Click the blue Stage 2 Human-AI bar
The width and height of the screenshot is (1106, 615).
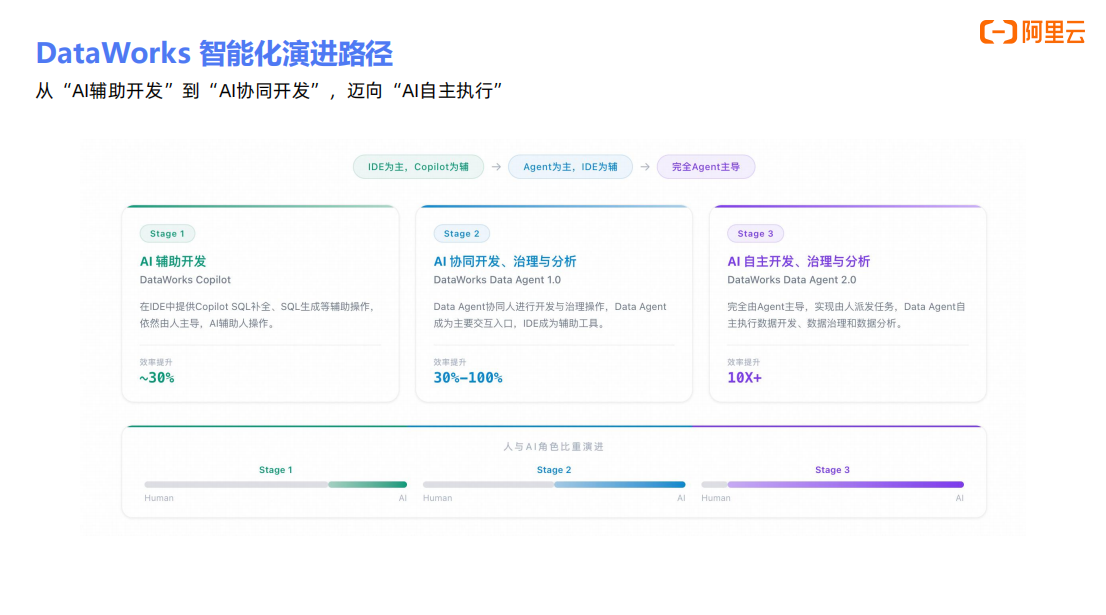554,485
